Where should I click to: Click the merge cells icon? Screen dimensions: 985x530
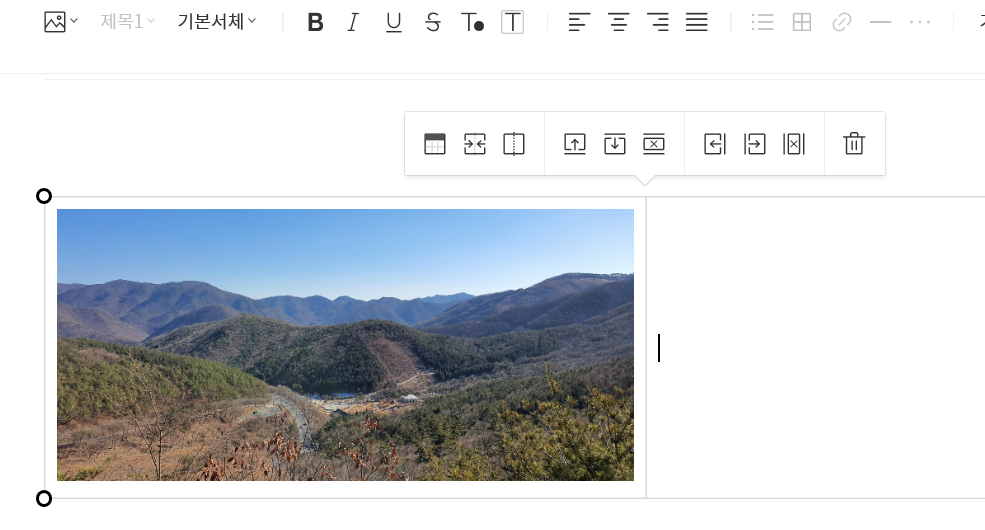475,144
